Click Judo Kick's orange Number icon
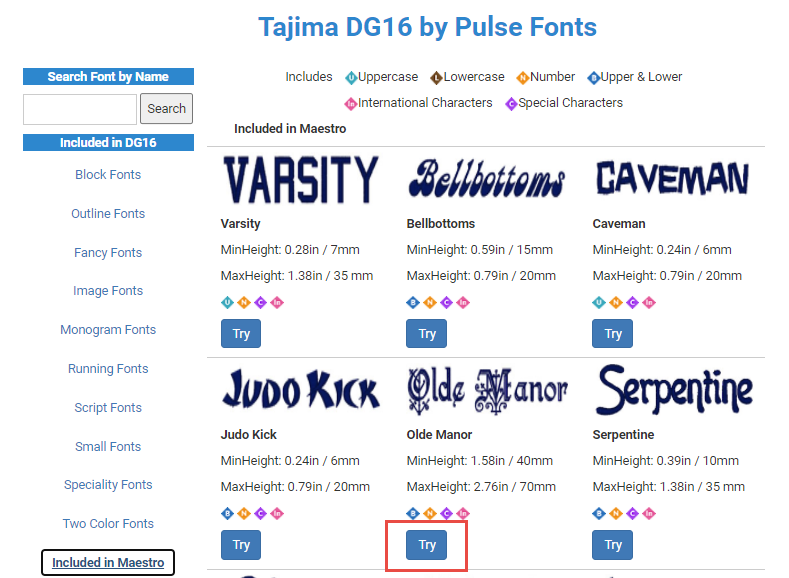The image size is (789, 578). [x=244, y=514]
